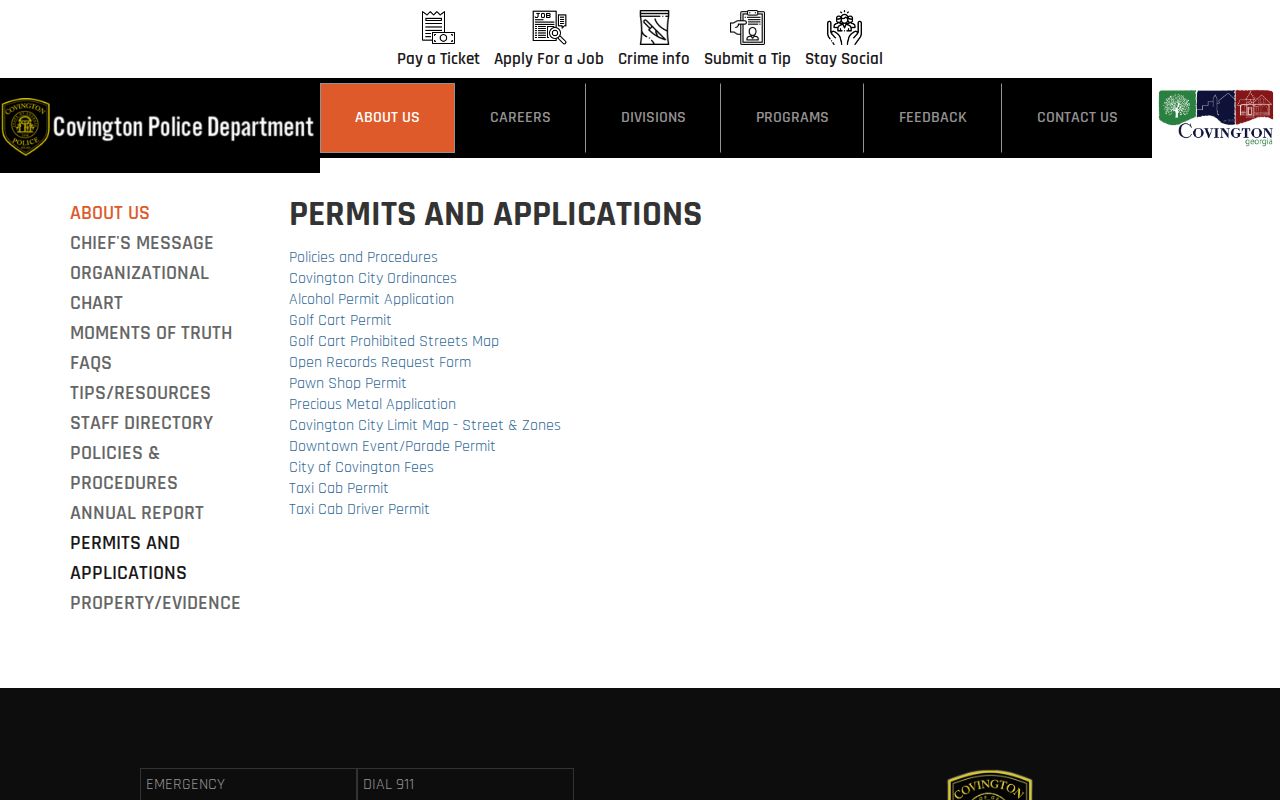Select Permits and Applications in the sidebar
Viewport: 1280px width, 800px height.
[x=128, y=558]
